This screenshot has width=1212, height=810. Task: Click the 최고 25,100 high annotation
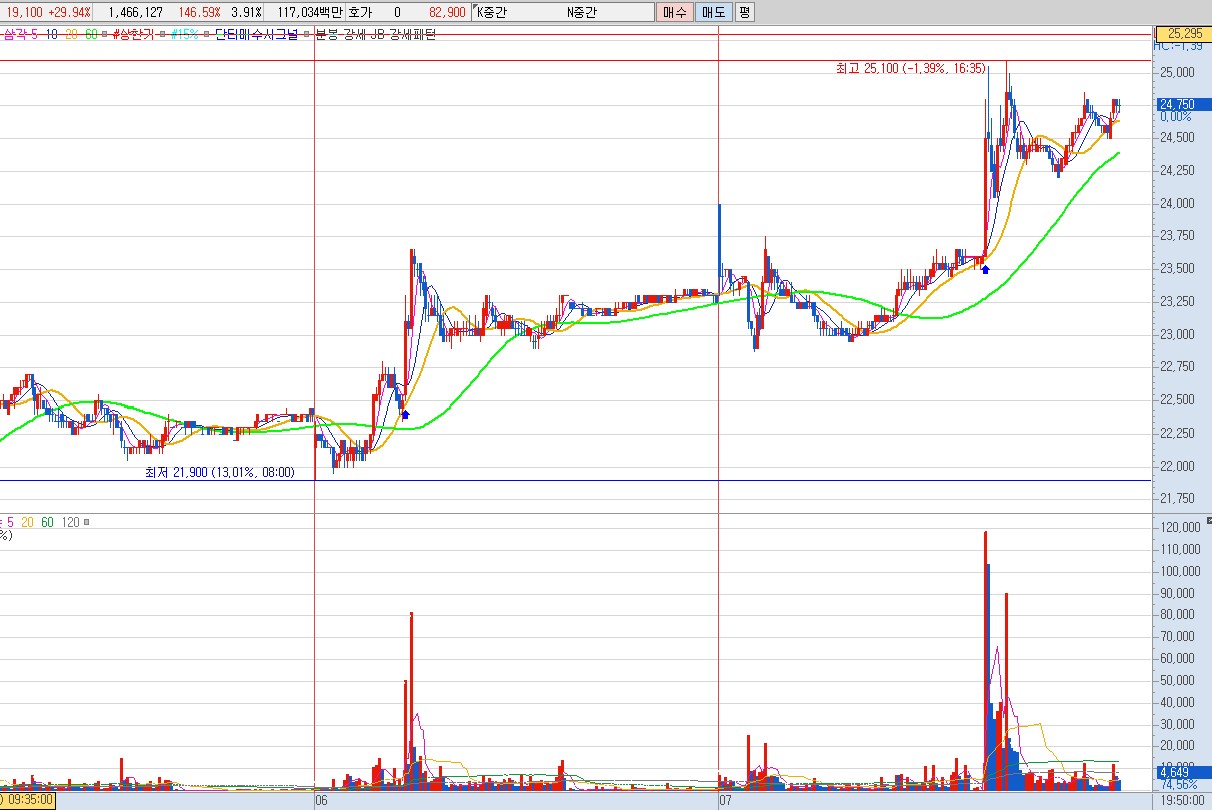(910, 69)
